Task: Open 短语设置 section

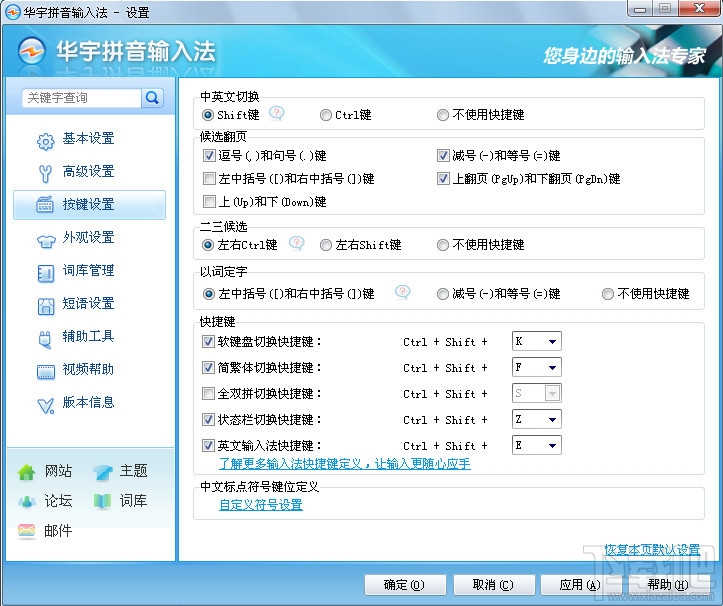Action: (x=89, y=303)
